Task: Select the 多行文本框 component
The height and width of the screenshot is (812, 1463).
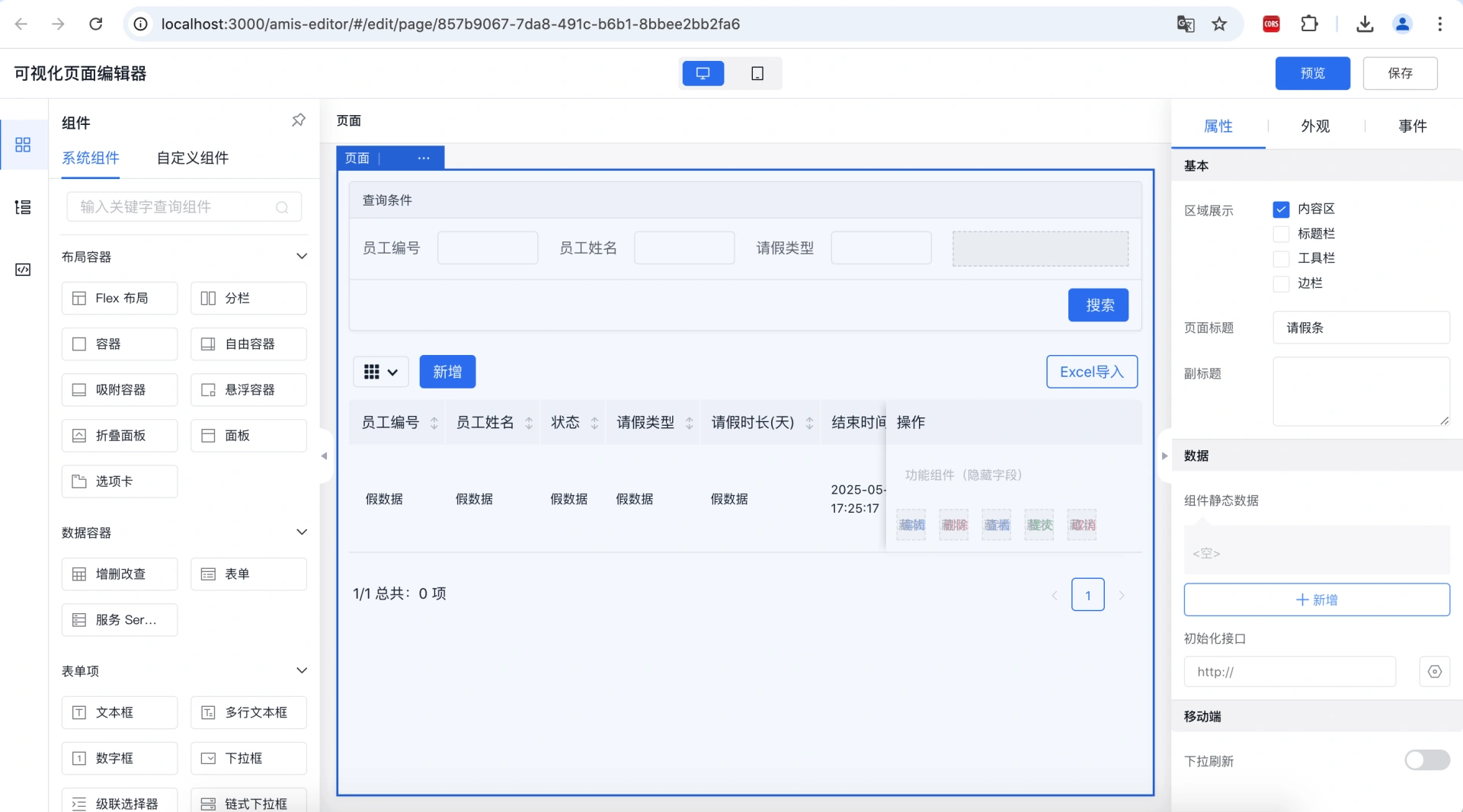Action: (248, 712)
